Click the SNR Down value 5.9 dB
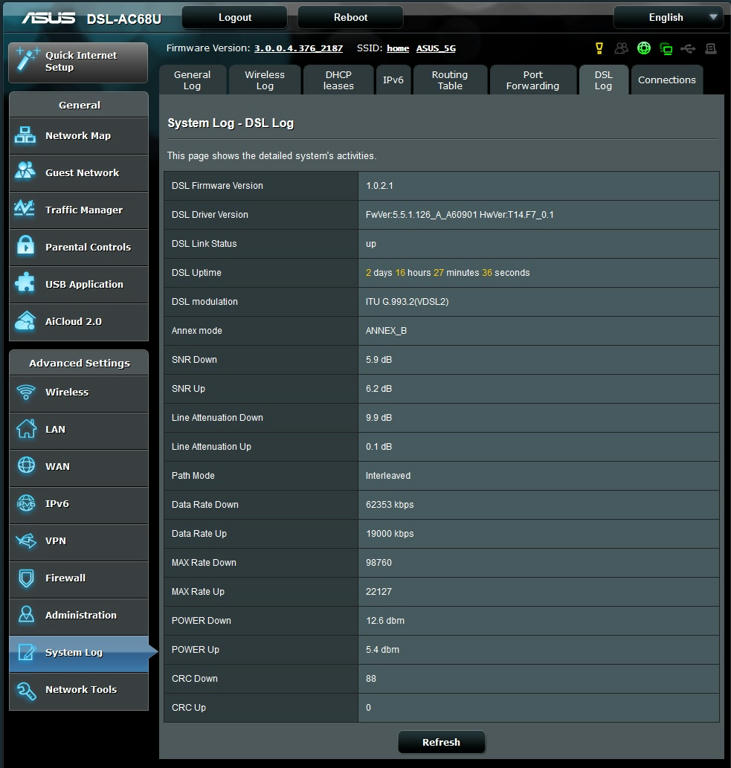Screen dimensions: 731x768 (379, 360)
